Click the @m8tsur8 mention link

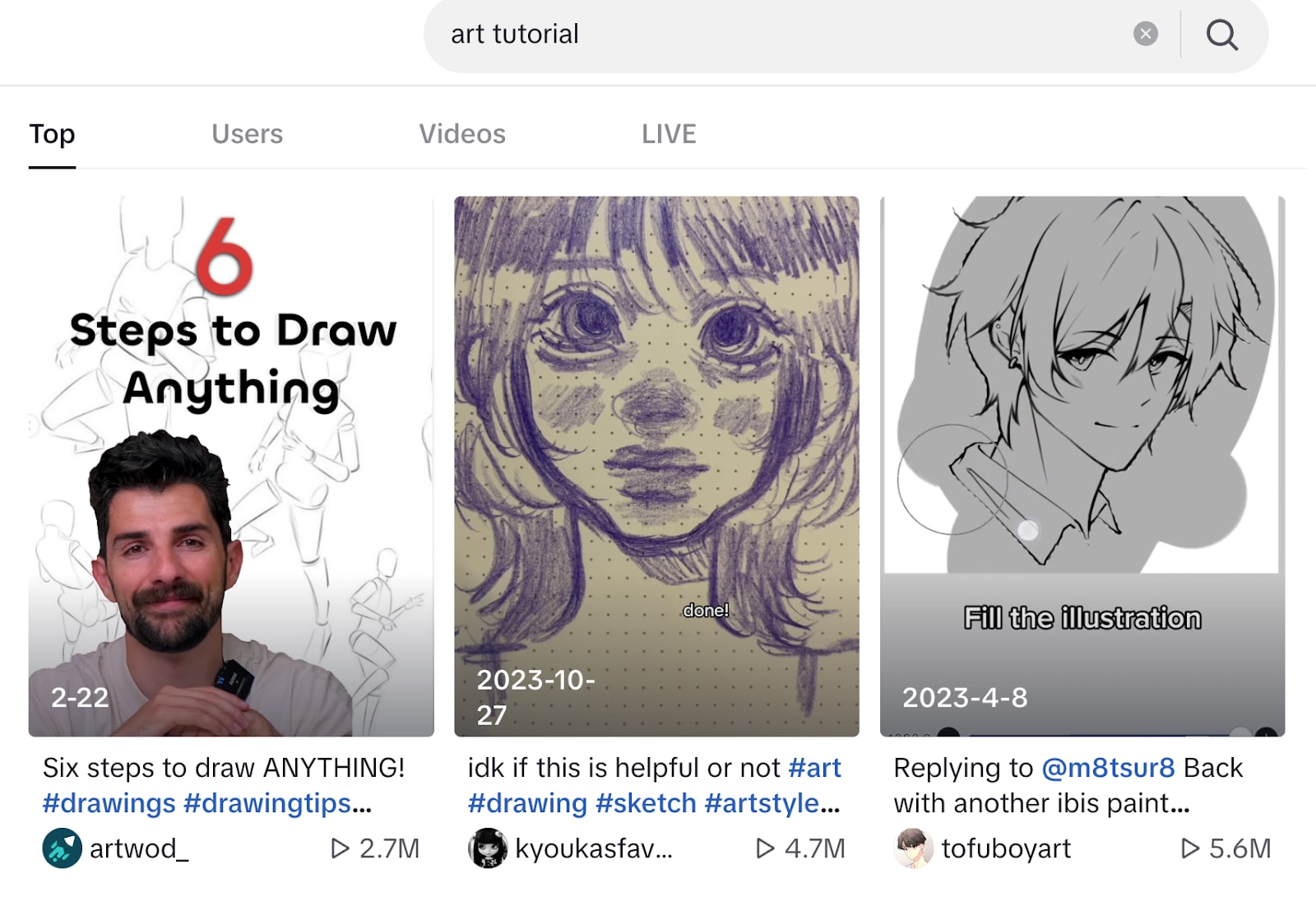tap(1108, 768)
